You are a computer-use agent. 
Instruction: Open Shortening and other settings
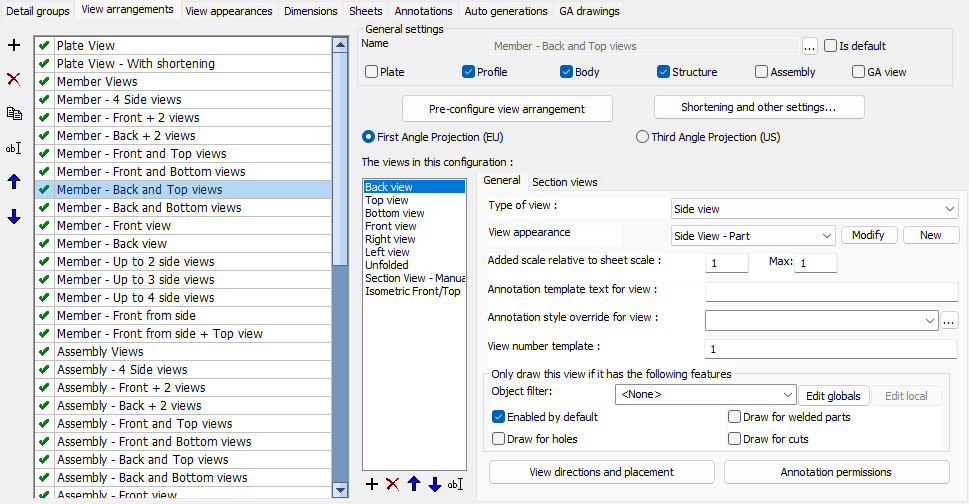coord(758,107)
